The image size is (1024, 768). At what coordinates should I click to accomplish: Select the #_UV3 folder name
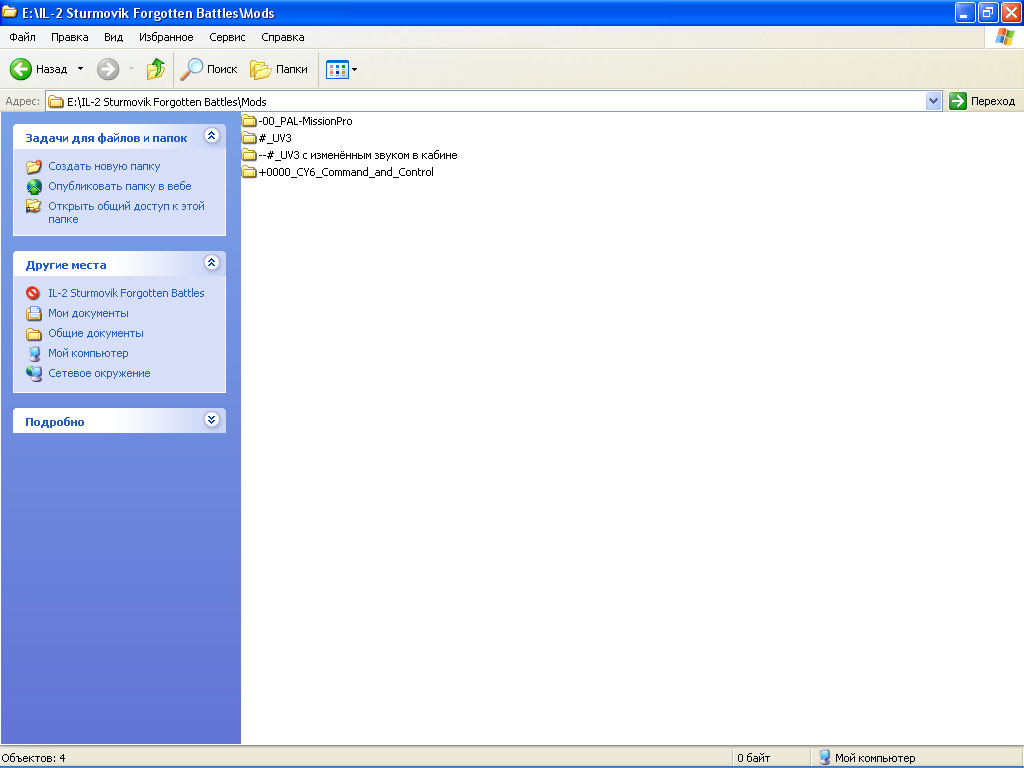pos(275,138)
